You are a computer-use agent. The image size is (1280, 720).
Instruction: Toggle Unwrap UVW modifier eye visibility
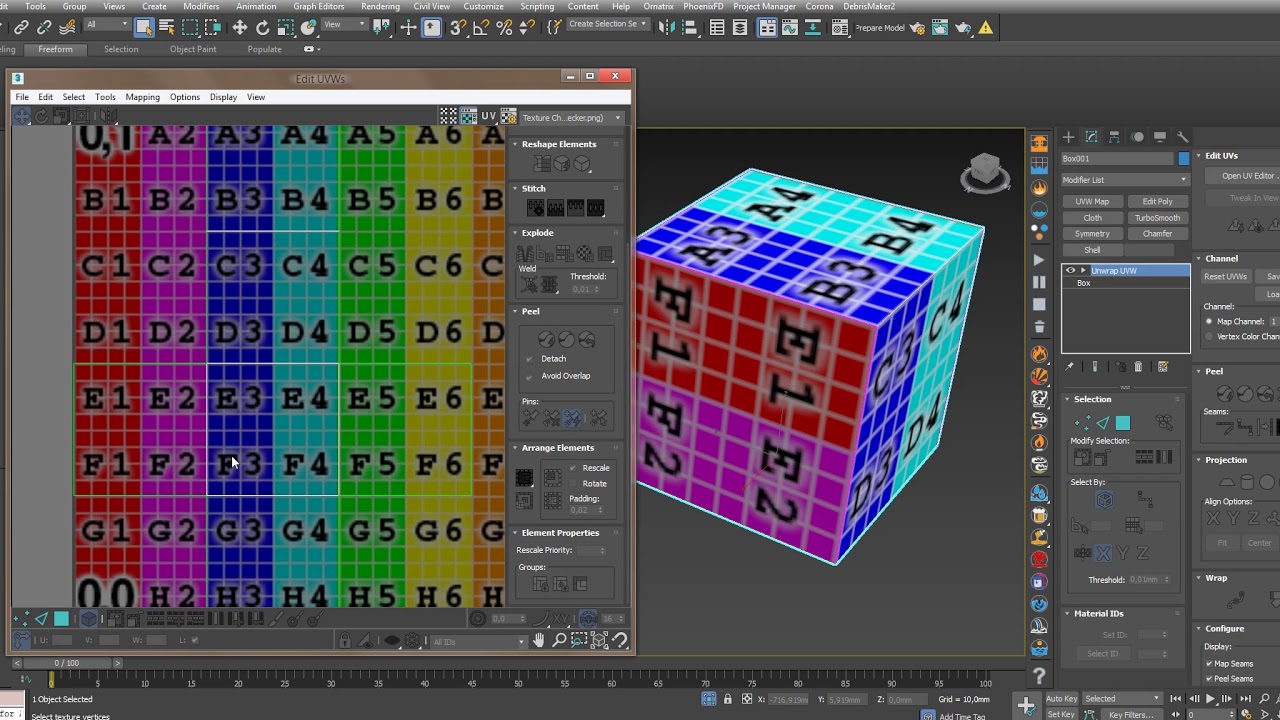click(x=1070, y=270)
